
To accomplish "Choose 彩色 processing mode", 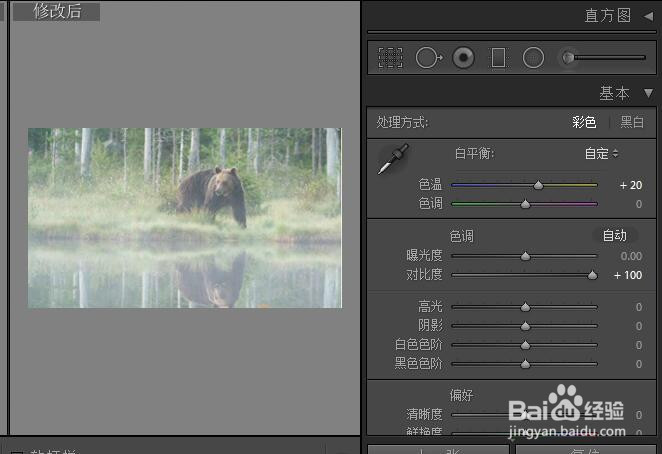I will [584, 122].
